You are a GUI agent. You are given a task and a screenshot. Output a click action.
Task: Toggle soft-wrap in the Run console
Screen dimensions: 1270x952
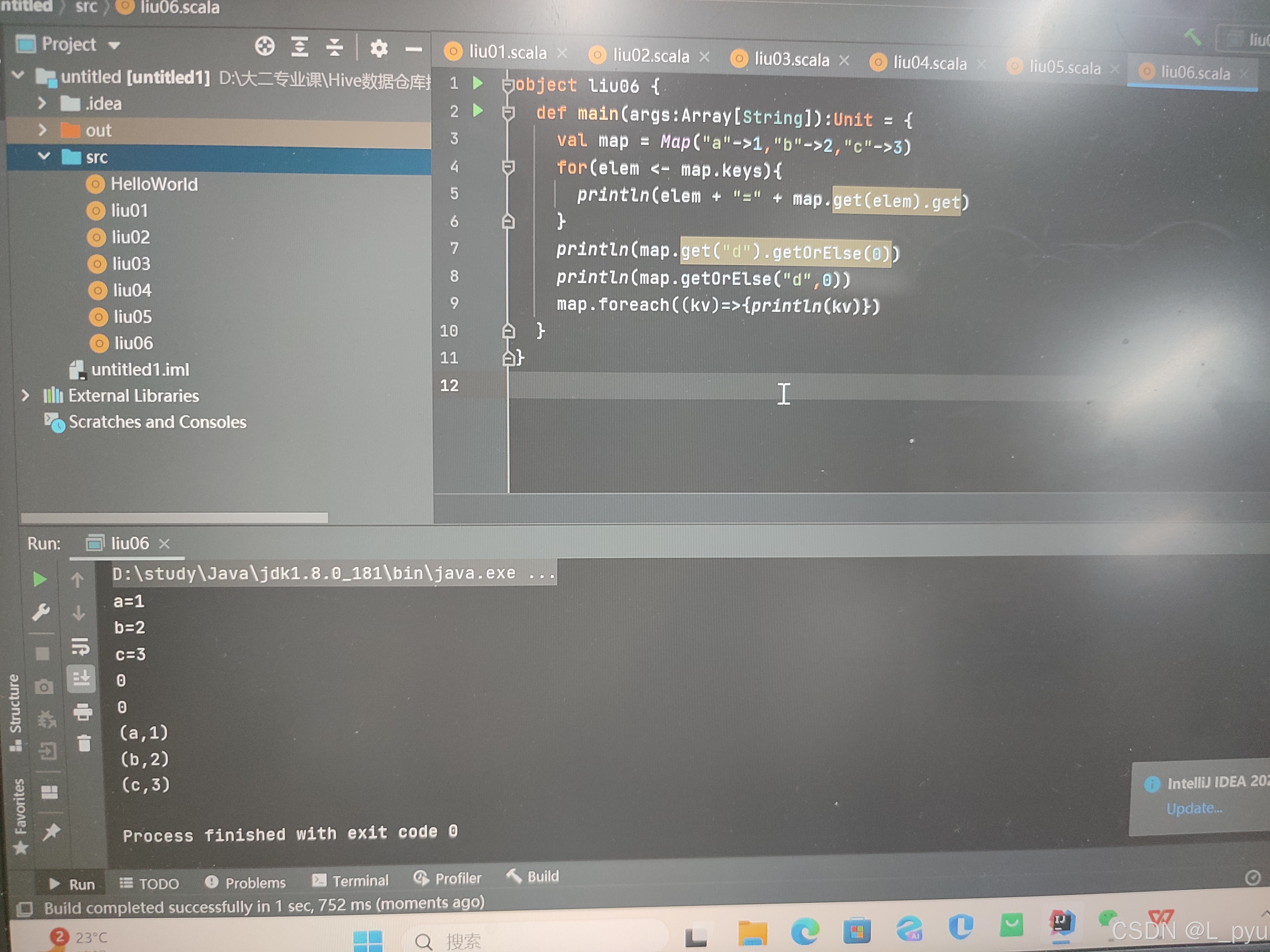point(80,647)
